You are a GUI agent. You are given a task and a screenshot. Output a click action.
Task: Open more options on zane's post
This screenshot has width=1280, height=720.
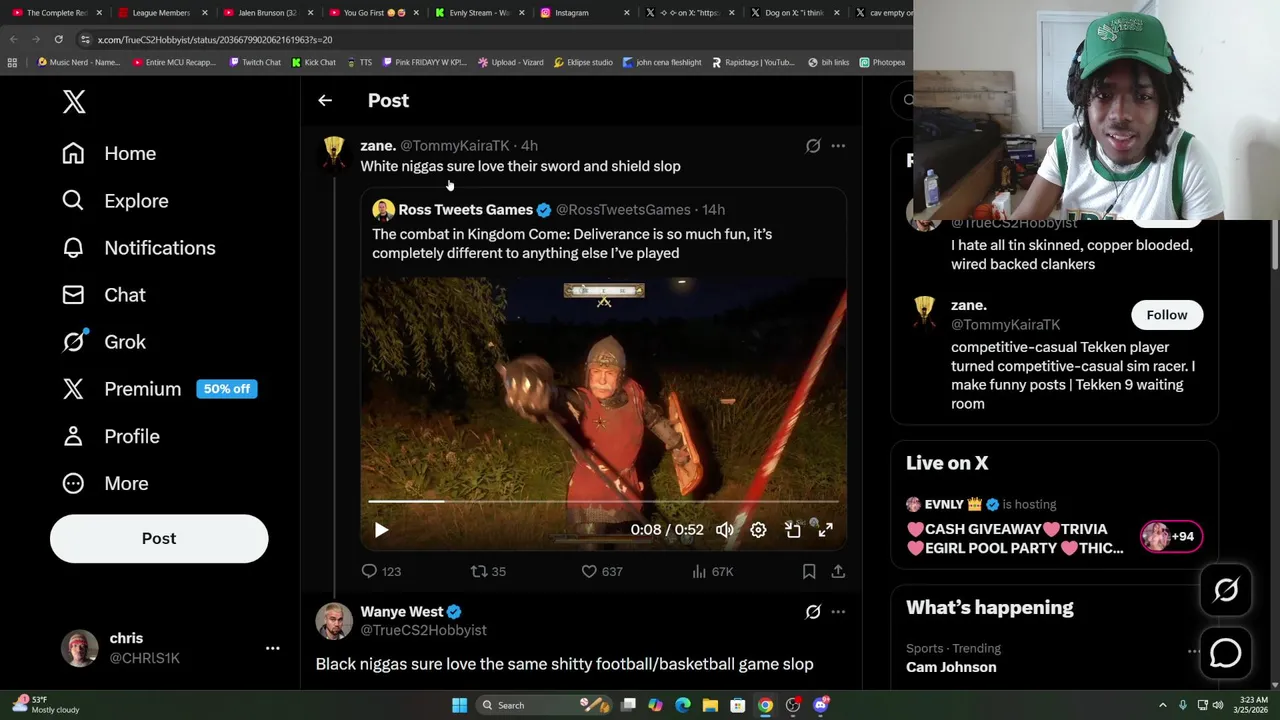[838, 146]
